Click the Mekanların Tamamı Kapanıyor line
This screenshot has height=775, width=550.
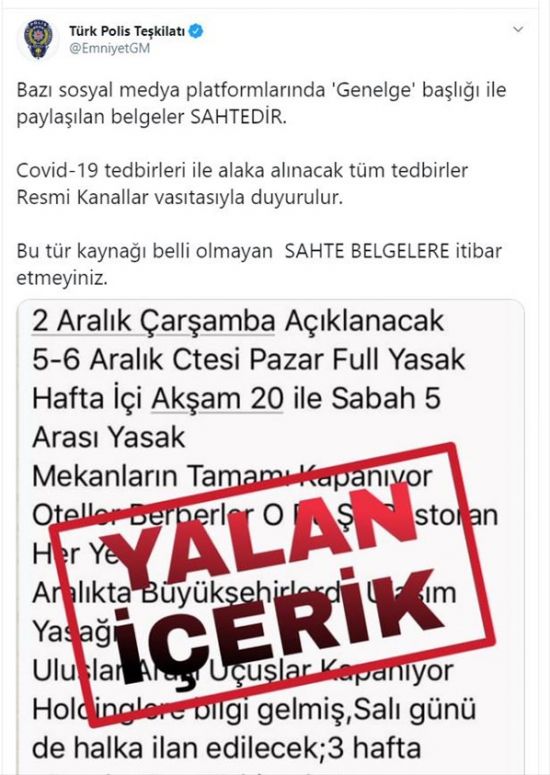[232, 476]
